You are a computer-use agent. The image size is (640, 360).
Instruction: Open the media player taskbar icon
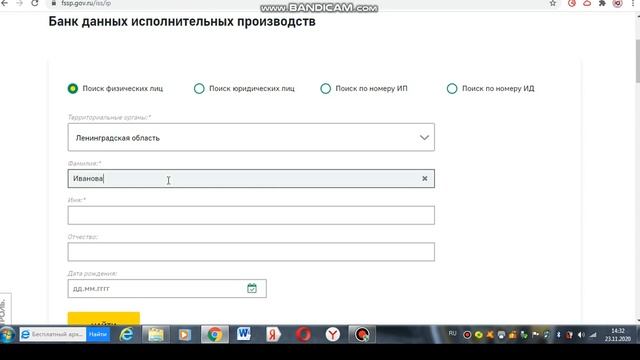185,335
